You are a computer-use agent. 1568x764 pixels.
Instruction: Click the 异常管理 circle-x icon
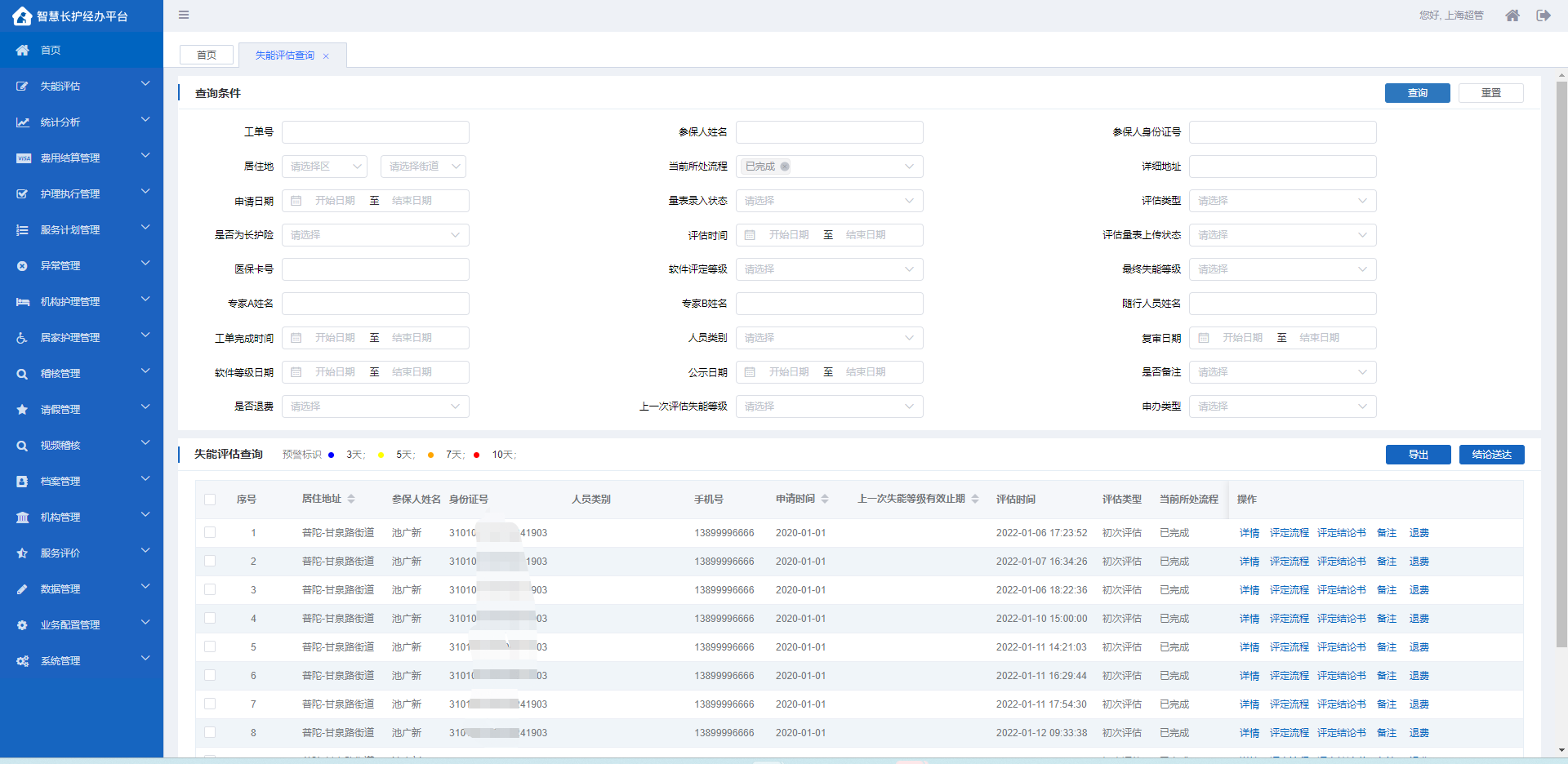click(x=22, y=265)
